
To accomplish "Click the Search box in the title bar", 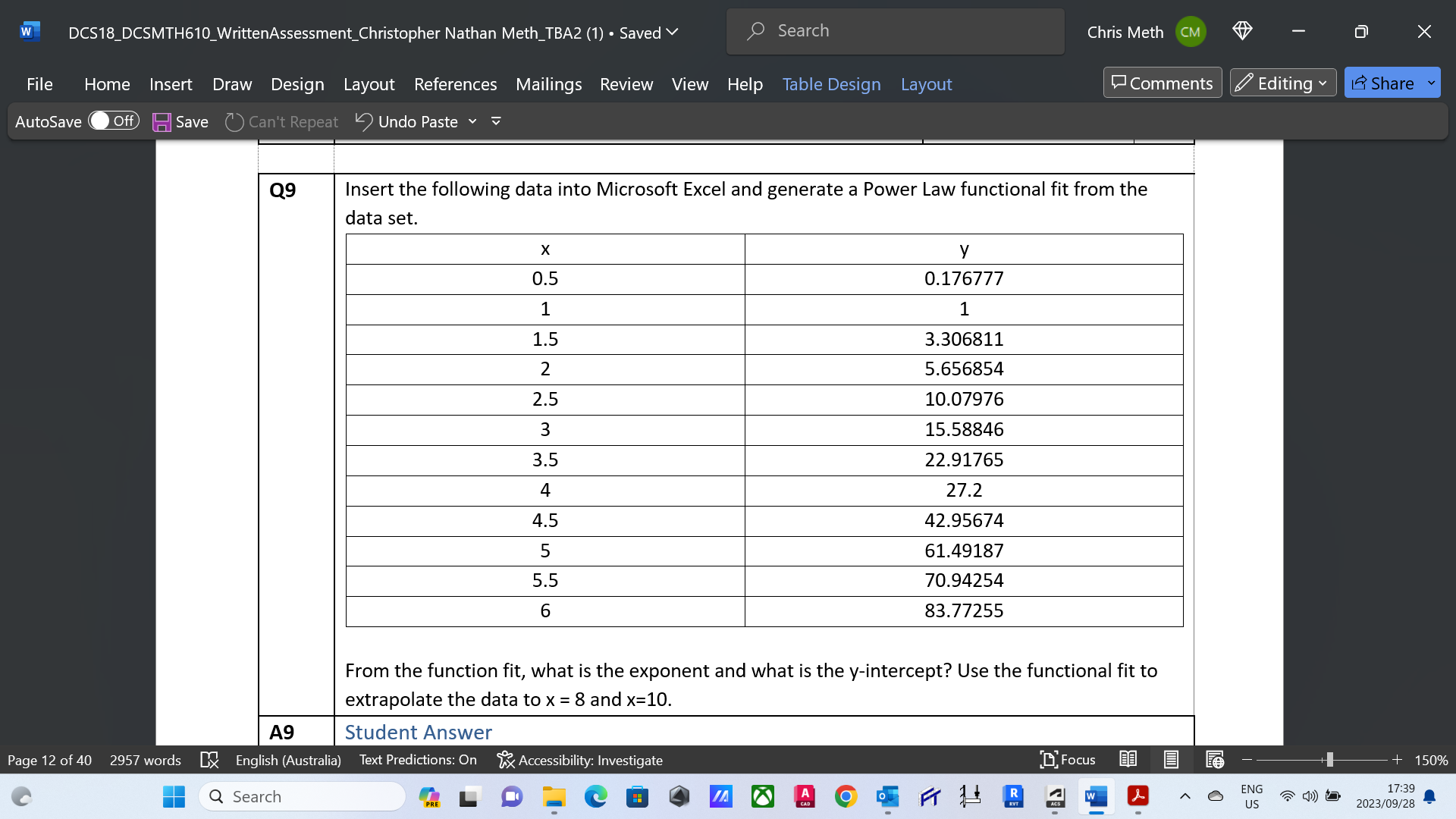I will 895,31.
